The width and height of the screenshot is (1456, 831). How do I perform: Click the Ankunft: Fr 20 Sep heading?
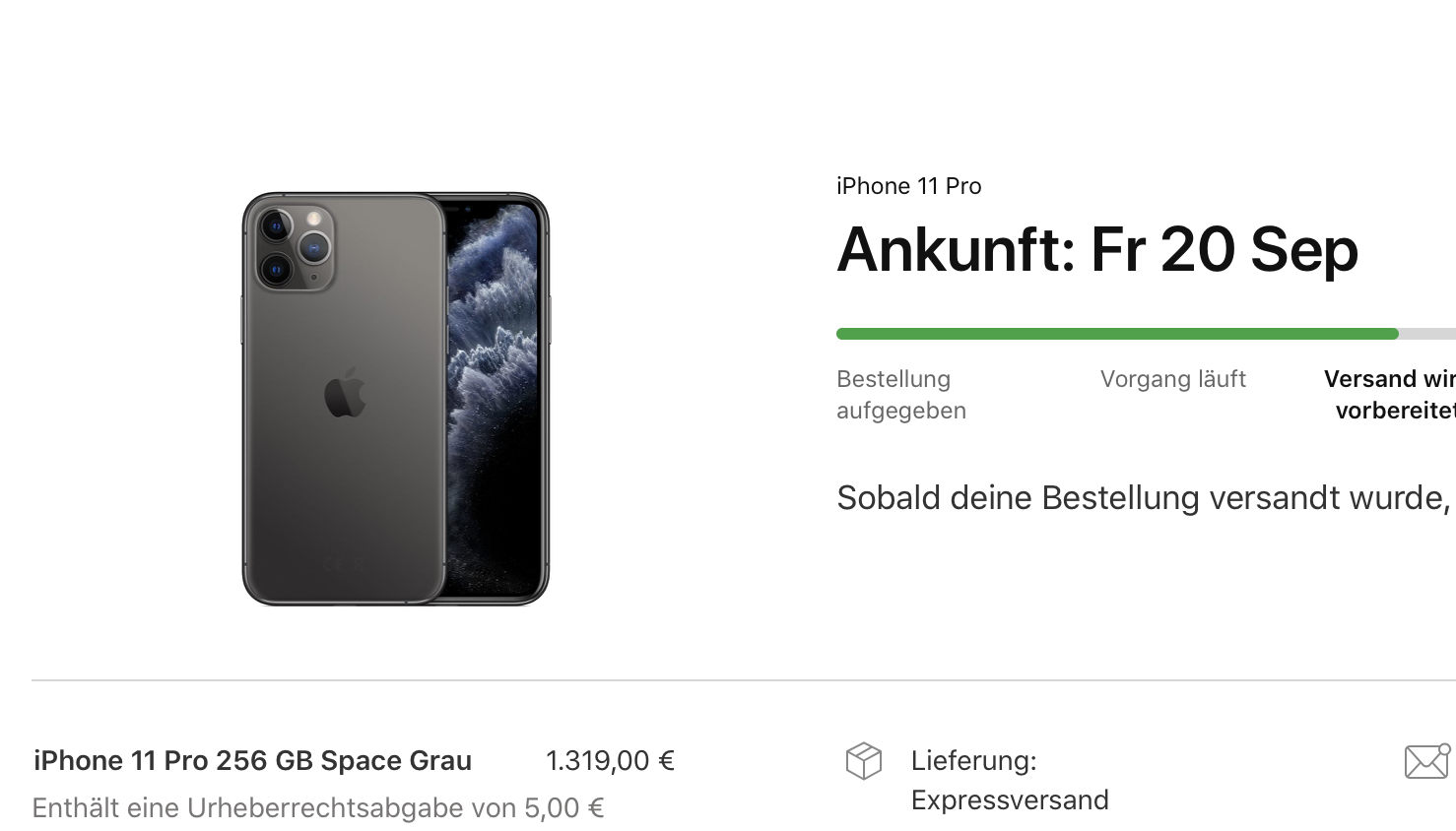coord(1097,249)
